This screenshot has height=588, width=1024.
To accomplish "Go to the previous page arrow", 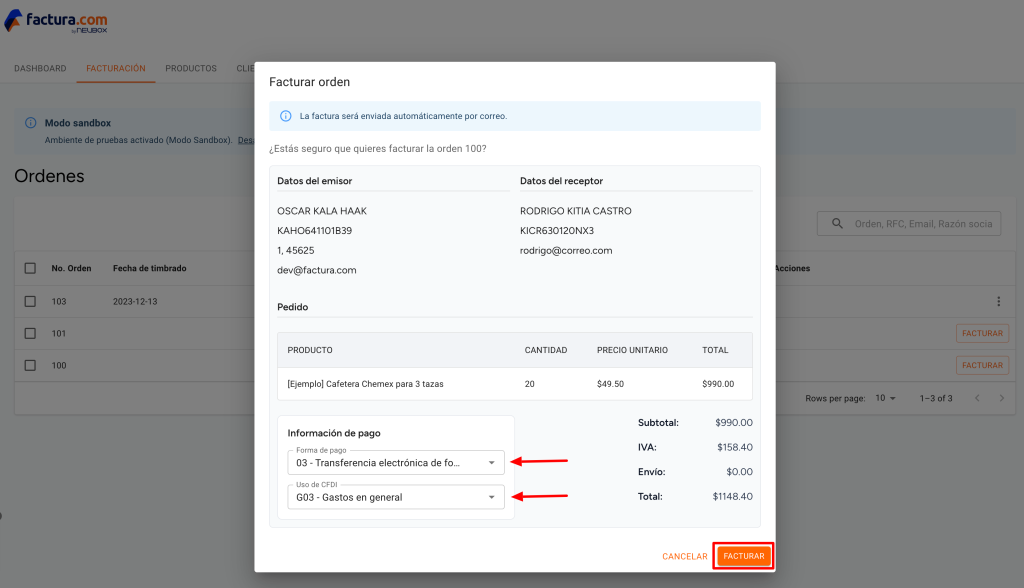I will coord(977,398).
